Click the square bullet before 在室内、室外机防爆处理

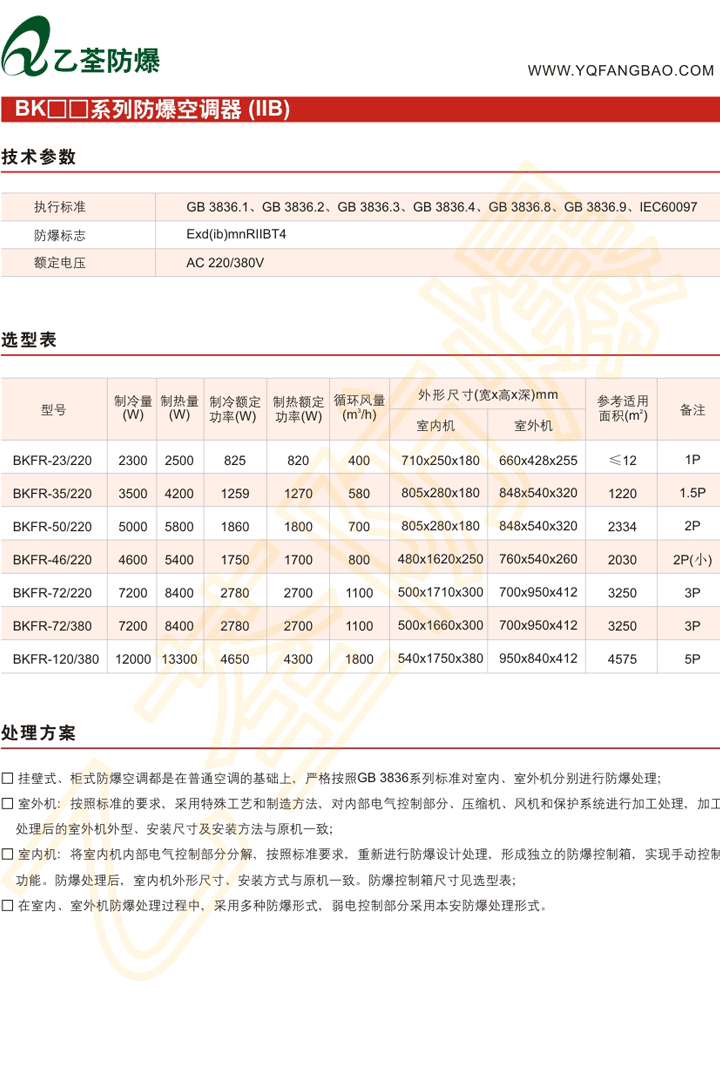(8, 906)
